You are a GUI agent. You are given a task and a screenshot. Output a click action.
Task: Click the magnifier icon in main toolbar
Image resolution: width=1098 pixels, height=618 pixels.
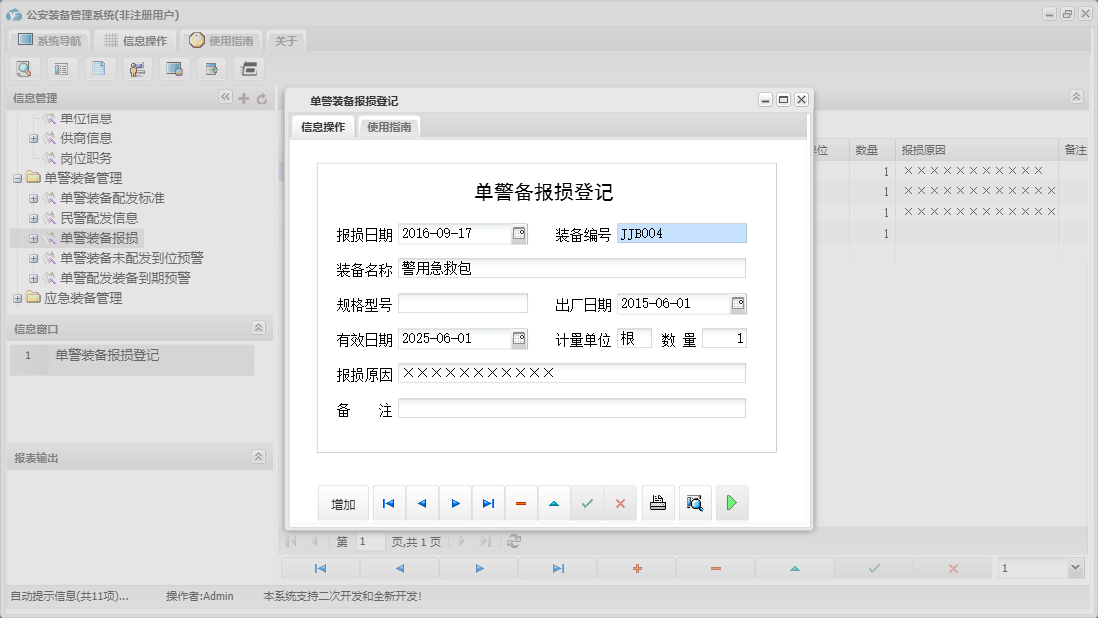point(24,69)
